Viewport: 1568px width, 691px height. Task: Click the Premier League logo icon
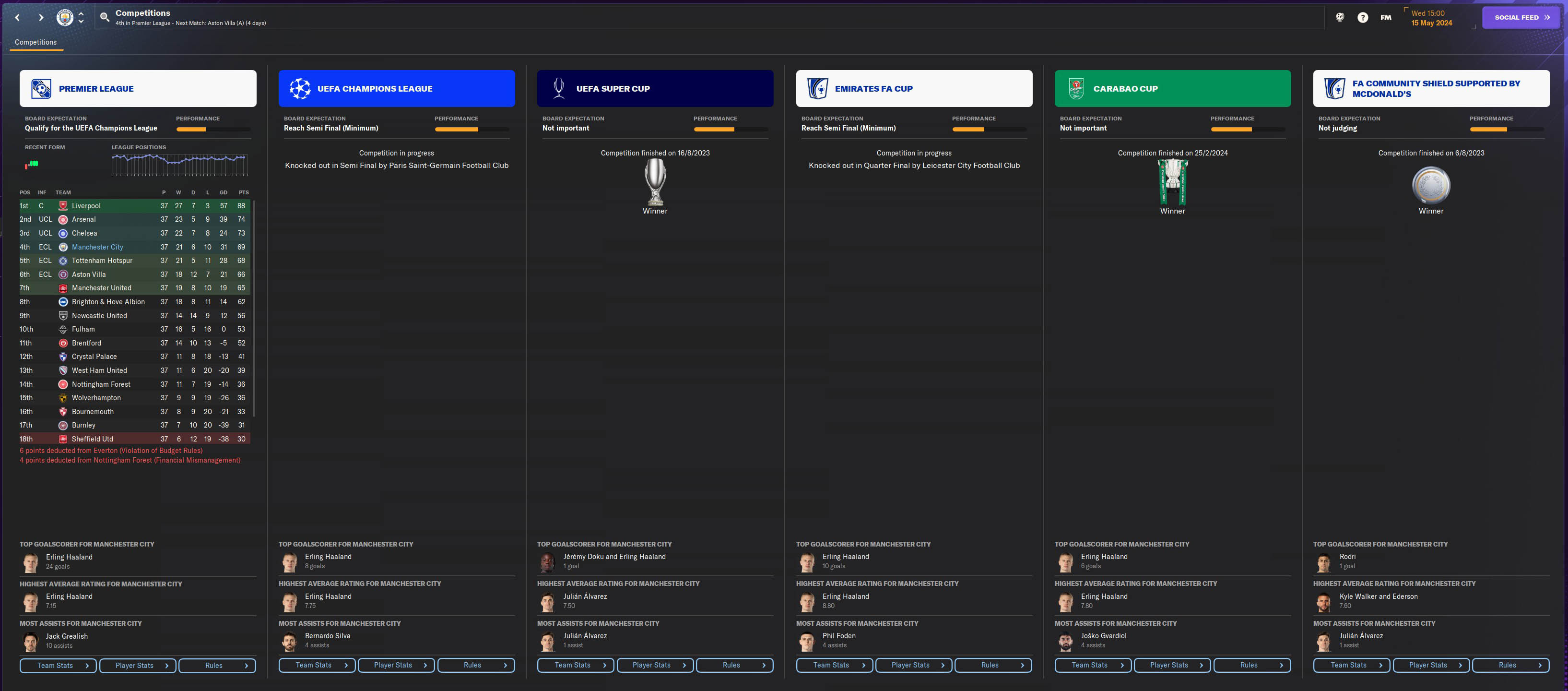tap(41, 88)
